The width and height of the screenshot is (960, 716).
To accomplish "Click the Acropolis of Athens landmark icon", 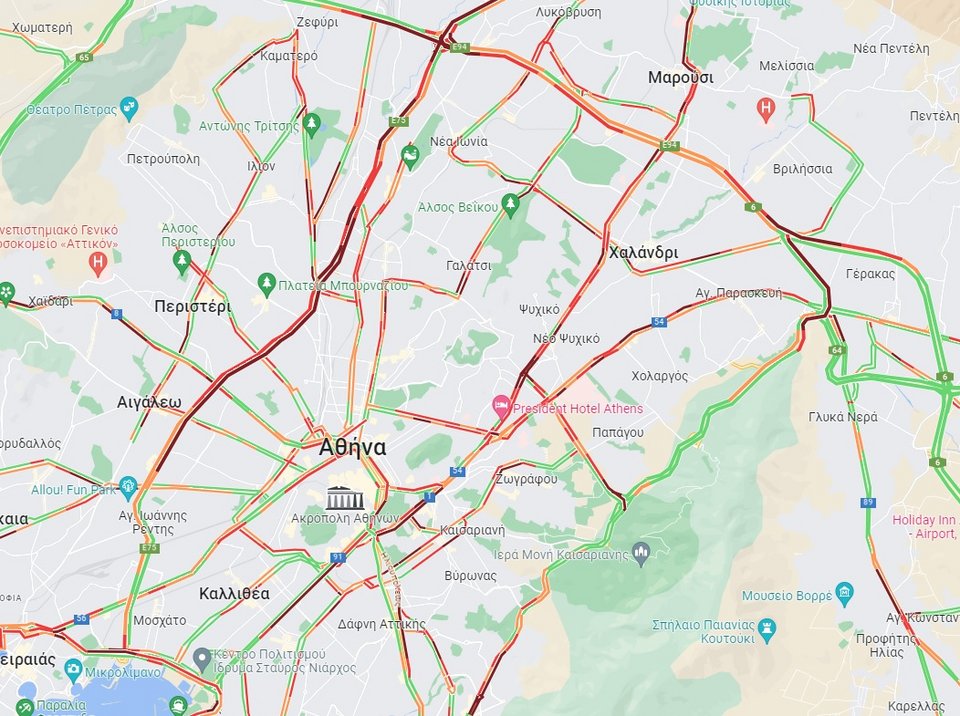I will [x=345, y=498].
